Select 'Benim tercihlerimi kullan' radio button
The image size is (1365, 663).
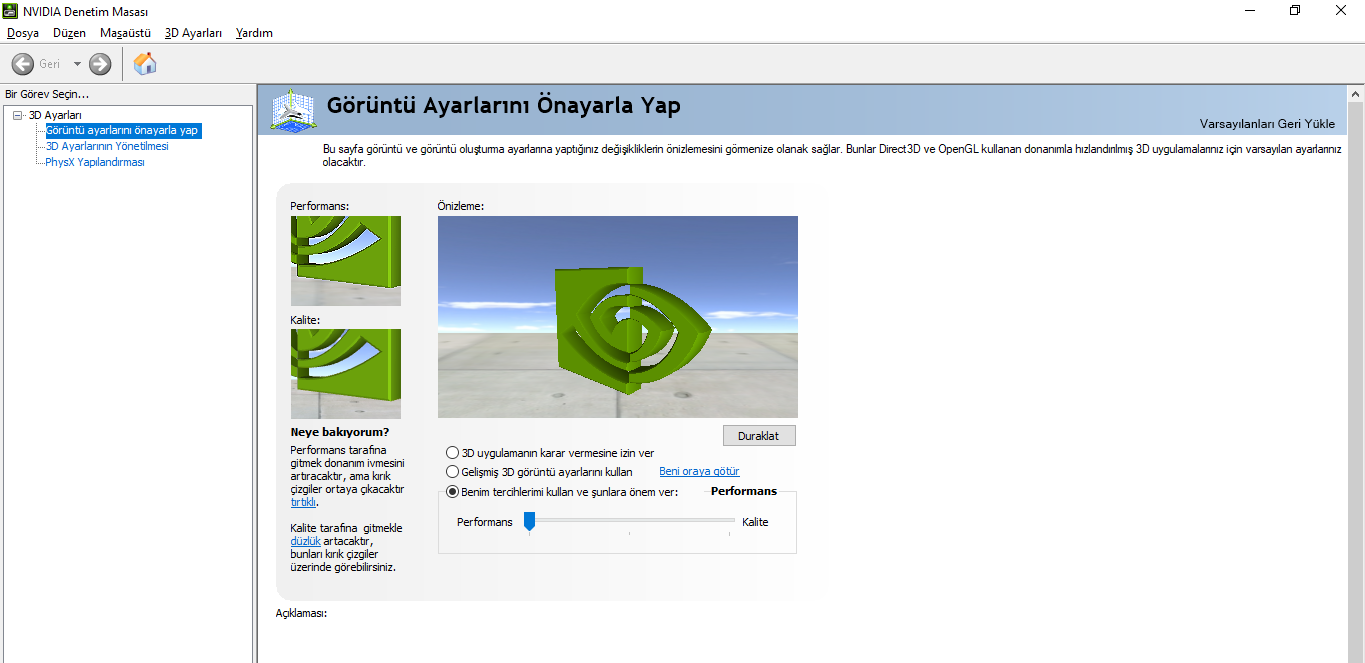click(x=453, y=492)
